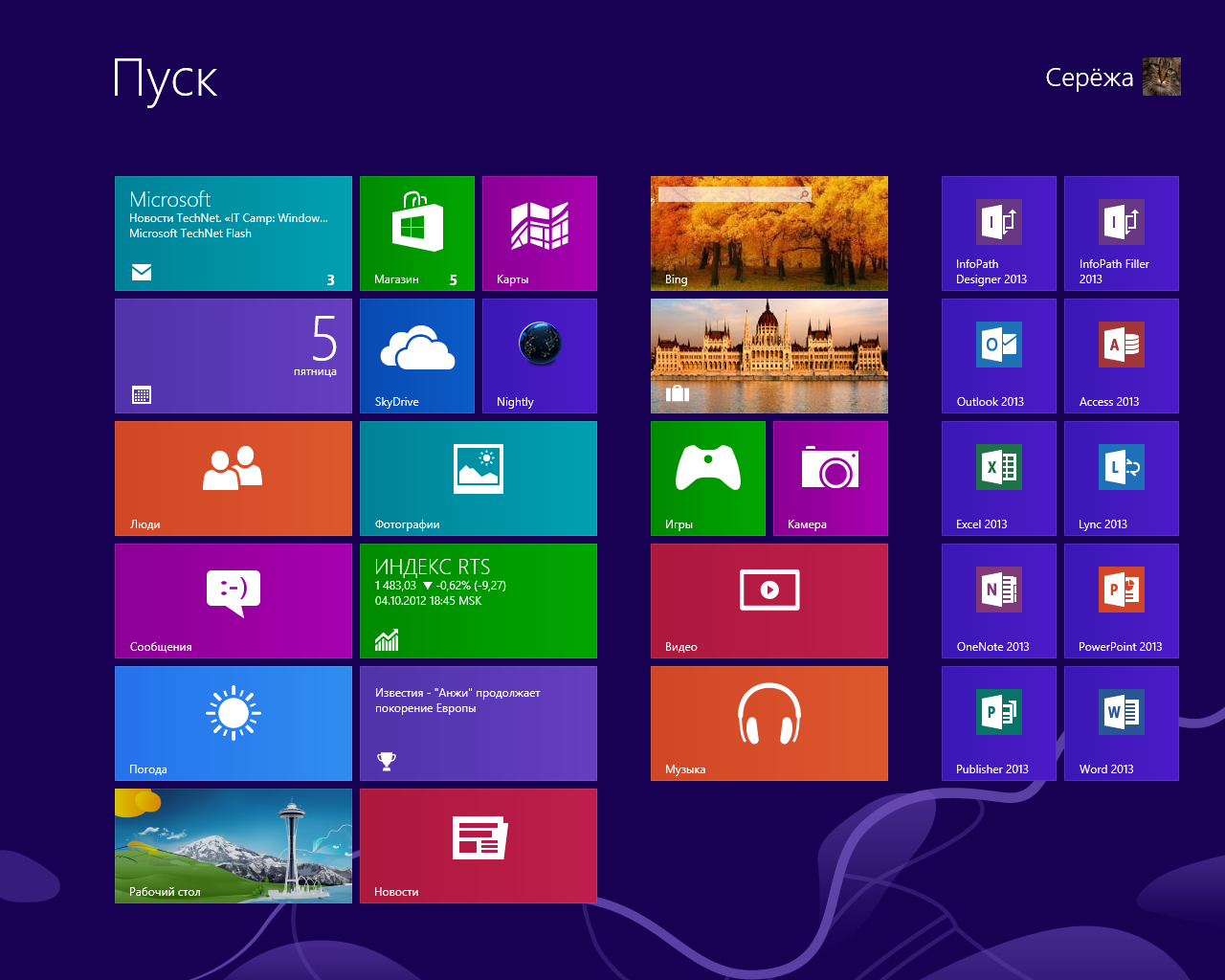Open the Рабочий стол desktop tile

pos(234,846)
